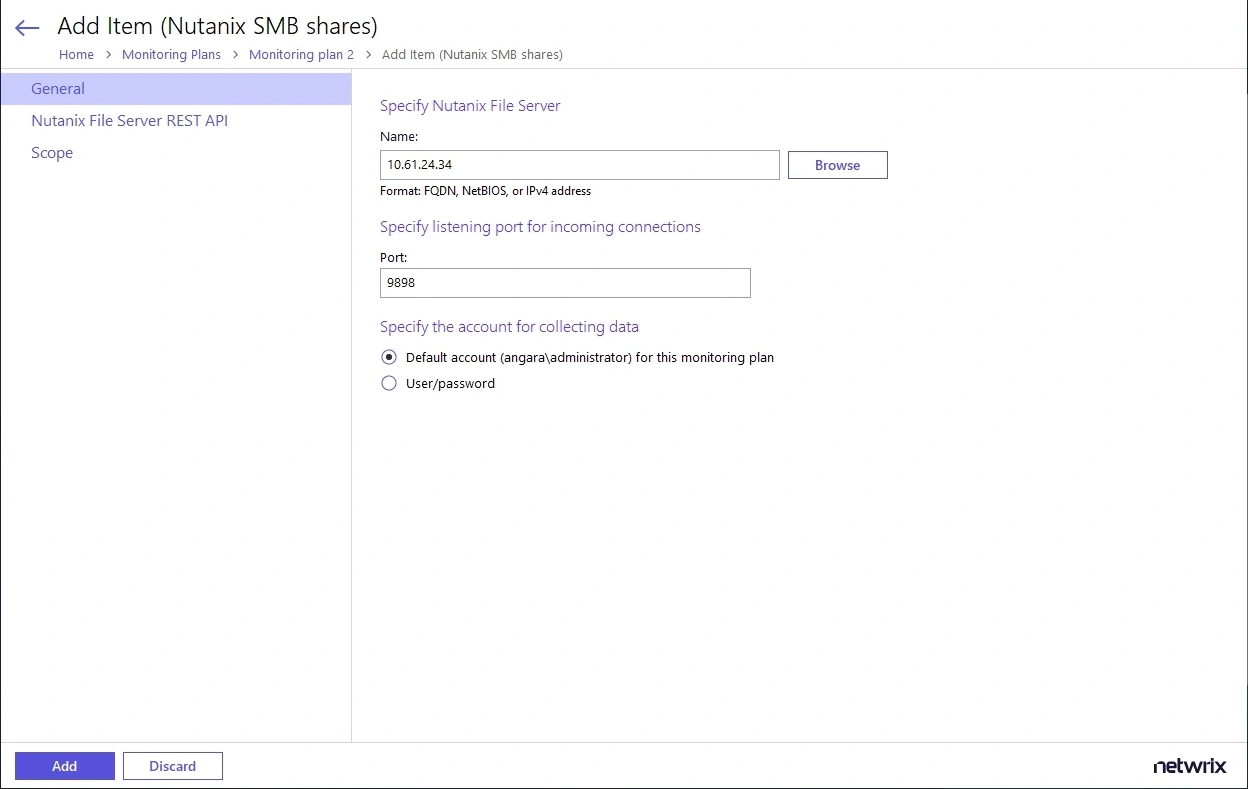This screenshot has height=789, width=1248.
Task: Switch to the General tab
Action: coord(57,88)
